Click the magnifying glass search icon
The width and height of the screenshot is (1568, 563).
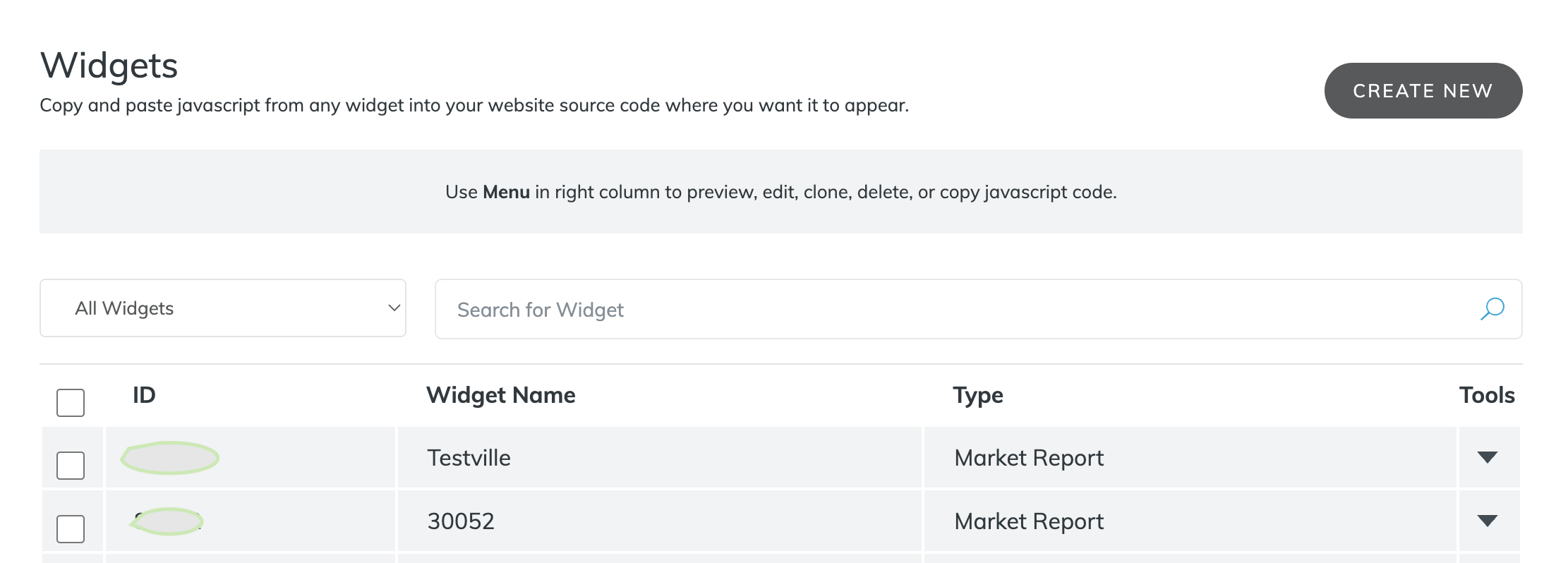pyautogui.click(x=1492, y=309)
